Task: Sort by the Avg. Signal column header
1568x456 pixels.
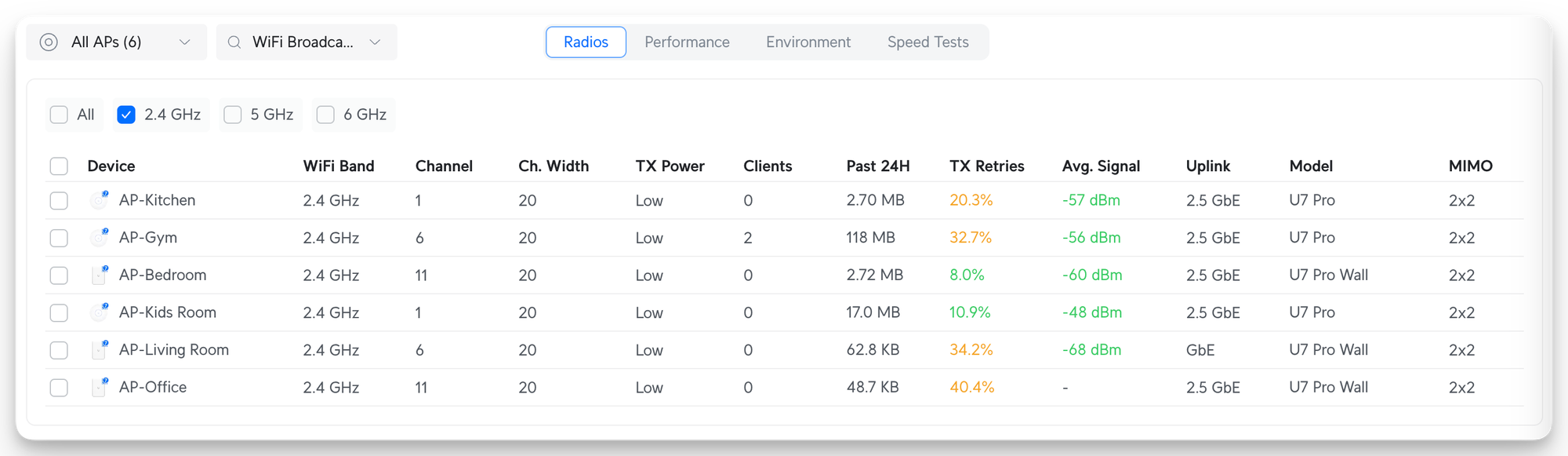Action: [x=1101, y=166]
